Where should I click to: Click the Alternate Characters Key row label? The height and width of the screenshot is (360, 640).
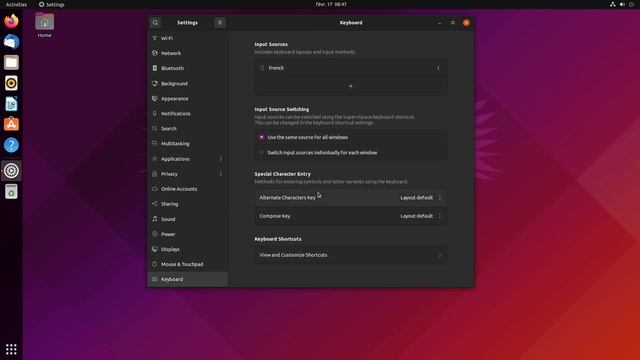[x=287, y=198]
